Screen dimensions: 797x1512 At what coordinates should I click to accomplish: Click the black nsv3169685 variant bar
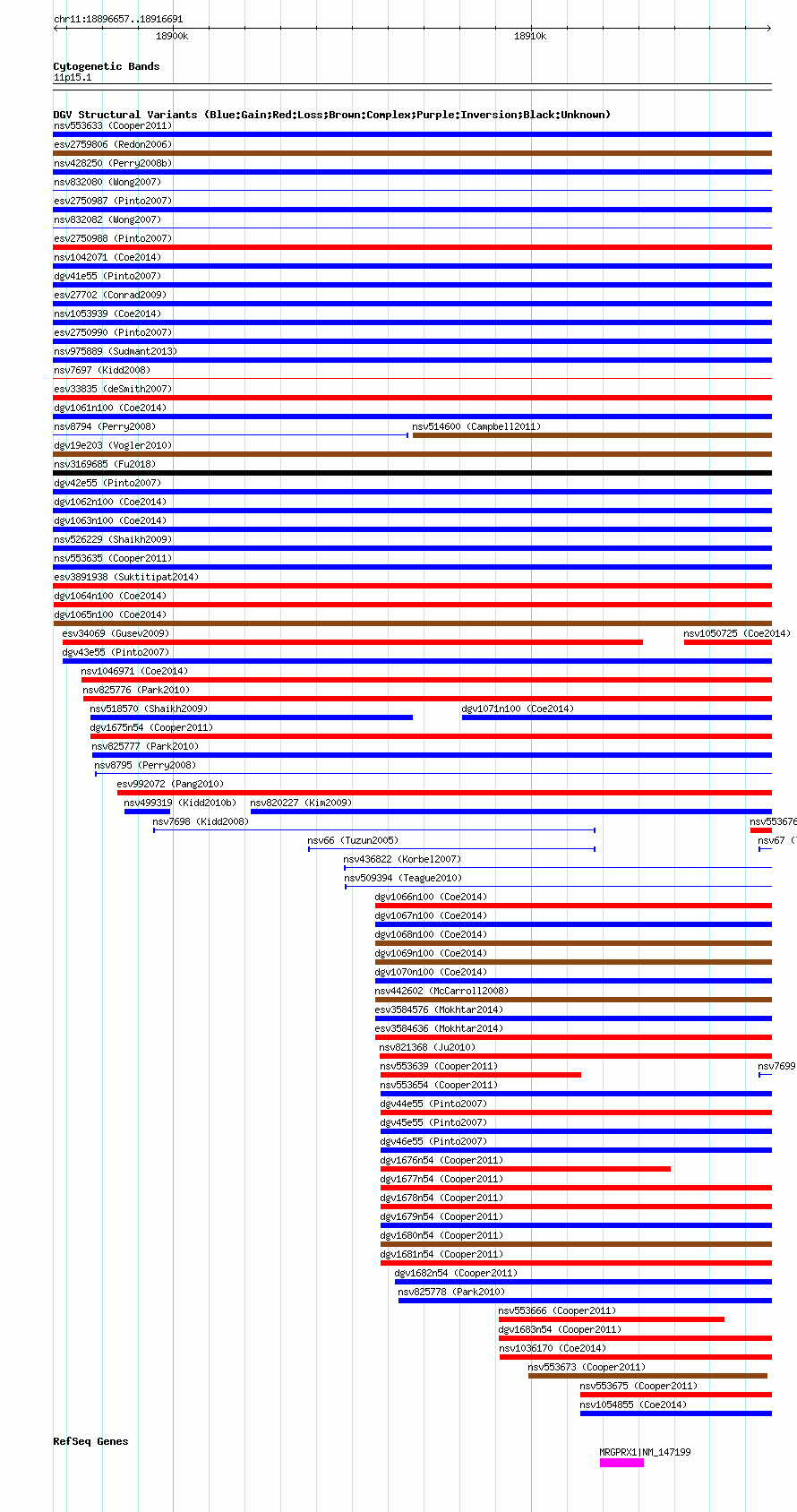413,473
